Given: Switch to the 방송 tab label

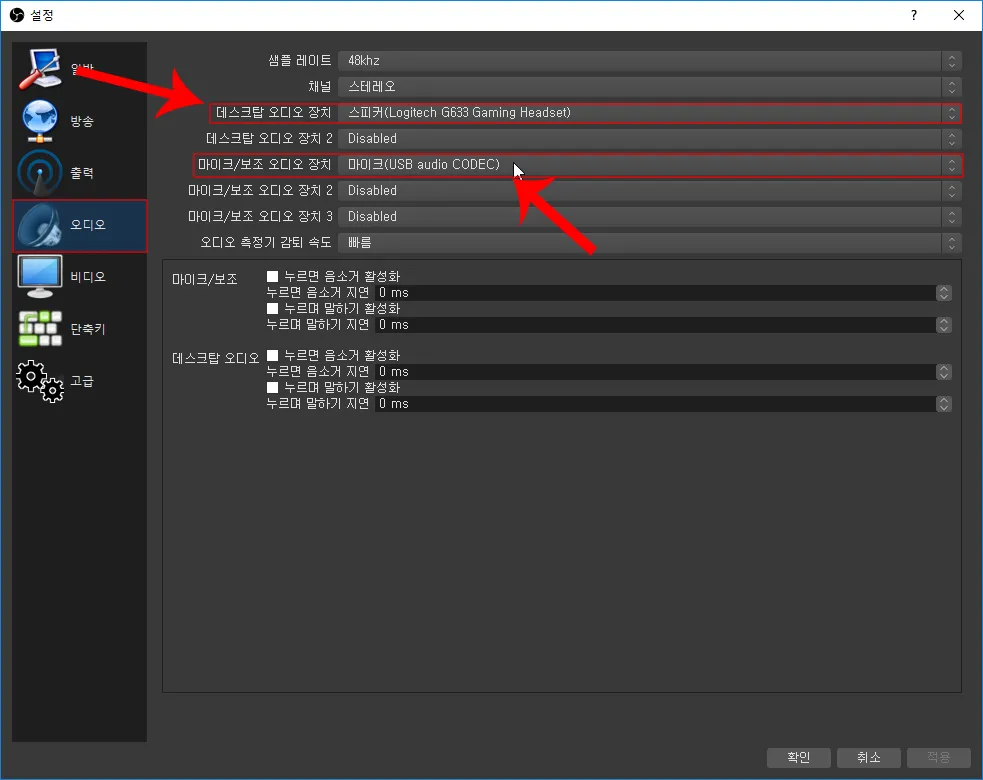Looking at the screenshot, I should point(82,121).
